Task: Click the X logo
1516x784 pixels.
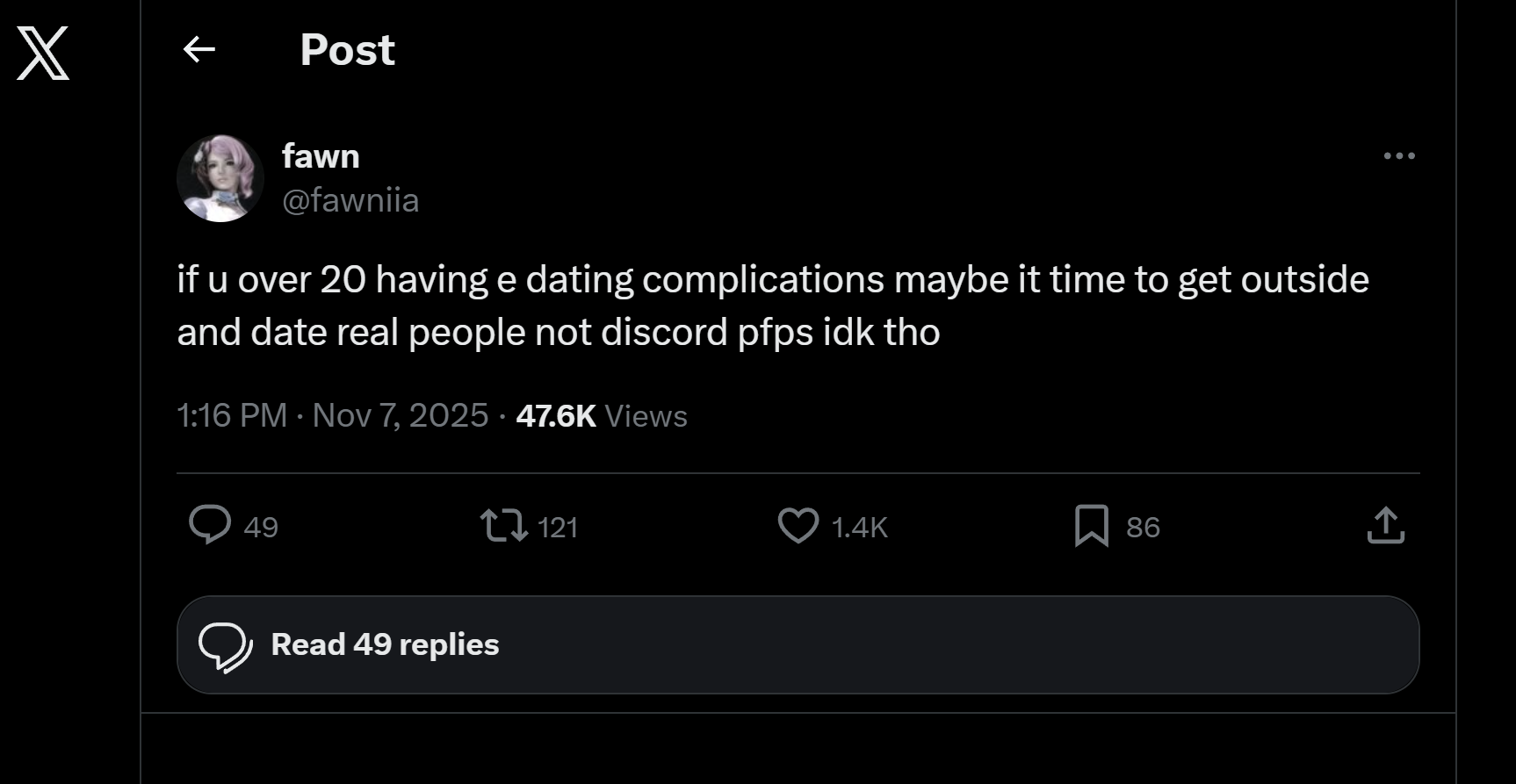Action: (43, 53)
